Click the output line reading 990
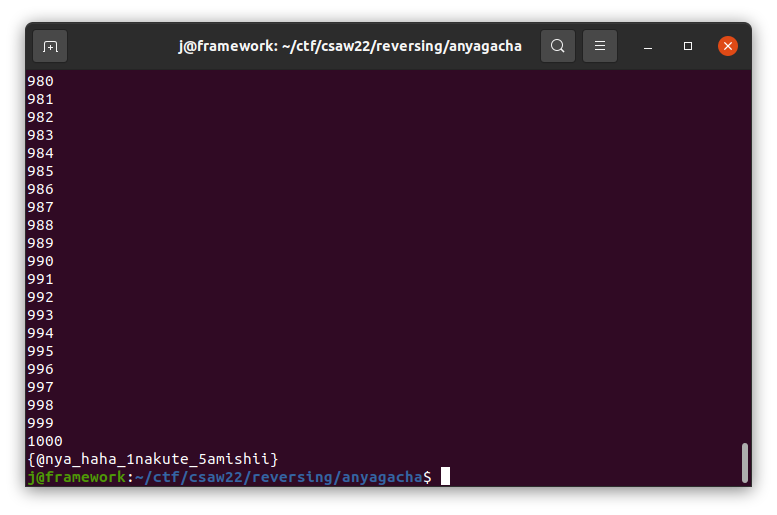Screen dimensions: 777x515 [41, 261]
